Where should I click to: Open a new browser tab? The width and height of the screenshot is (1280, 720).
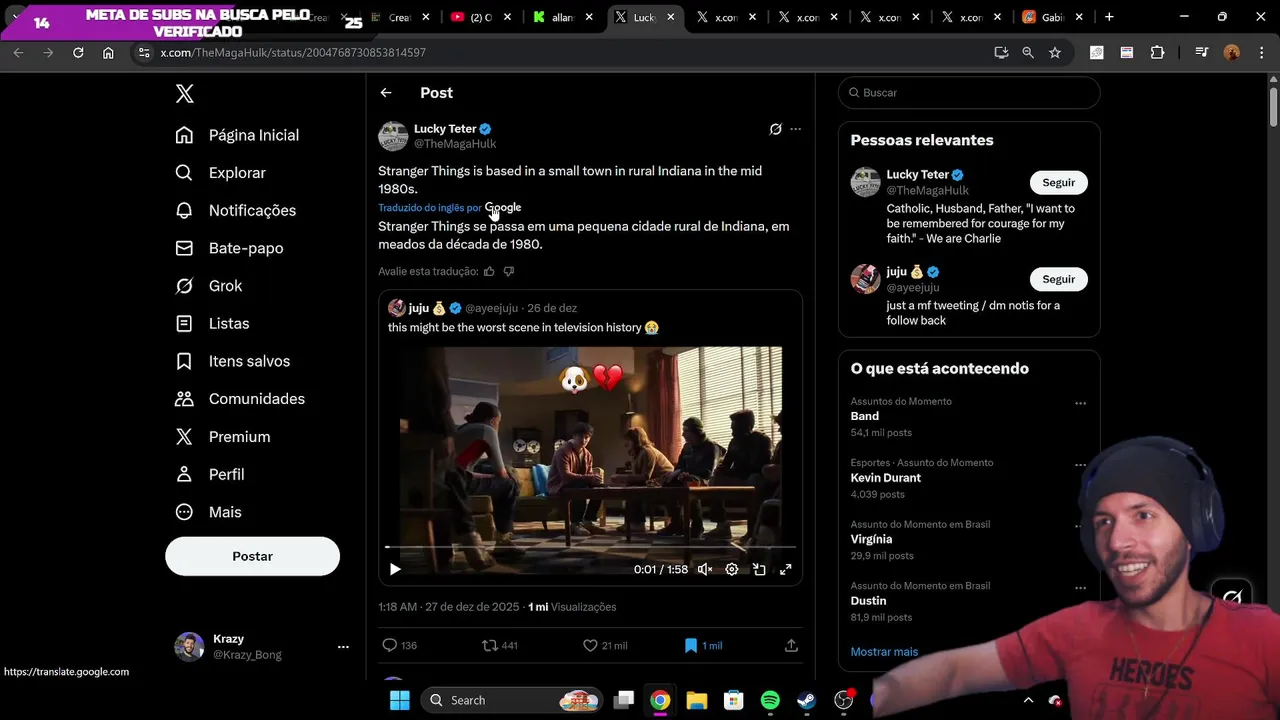coord(1109,17)
